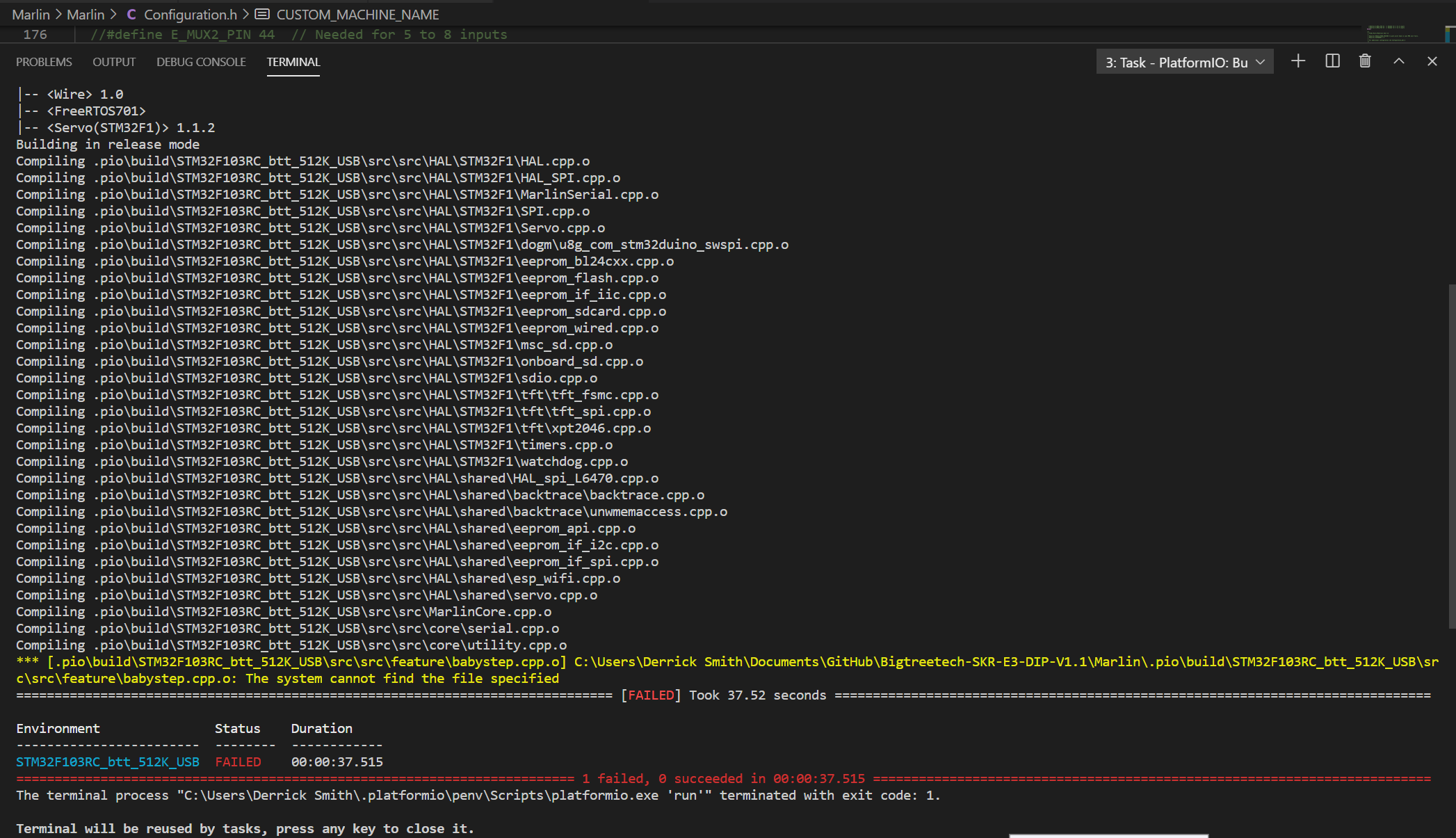This screenshot has width=1456, height=838.
Task: Switch to the PROBLEMS tab
Action: [x=44, y=62]
